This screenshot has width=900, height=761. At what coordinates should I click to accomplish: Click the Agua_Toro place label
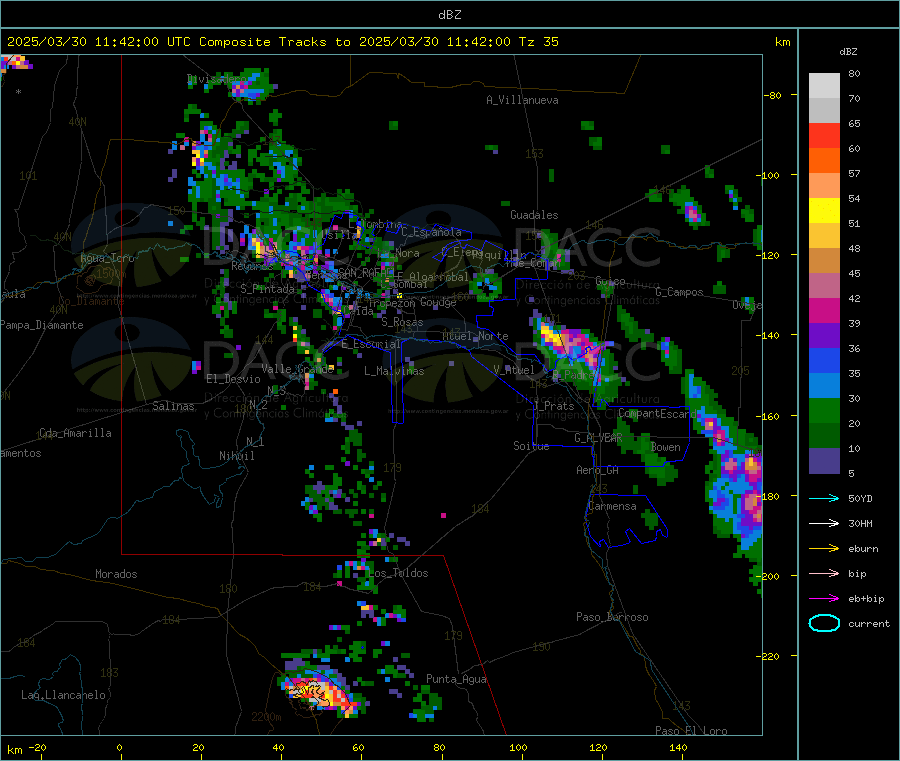click(x=107, y=258)
